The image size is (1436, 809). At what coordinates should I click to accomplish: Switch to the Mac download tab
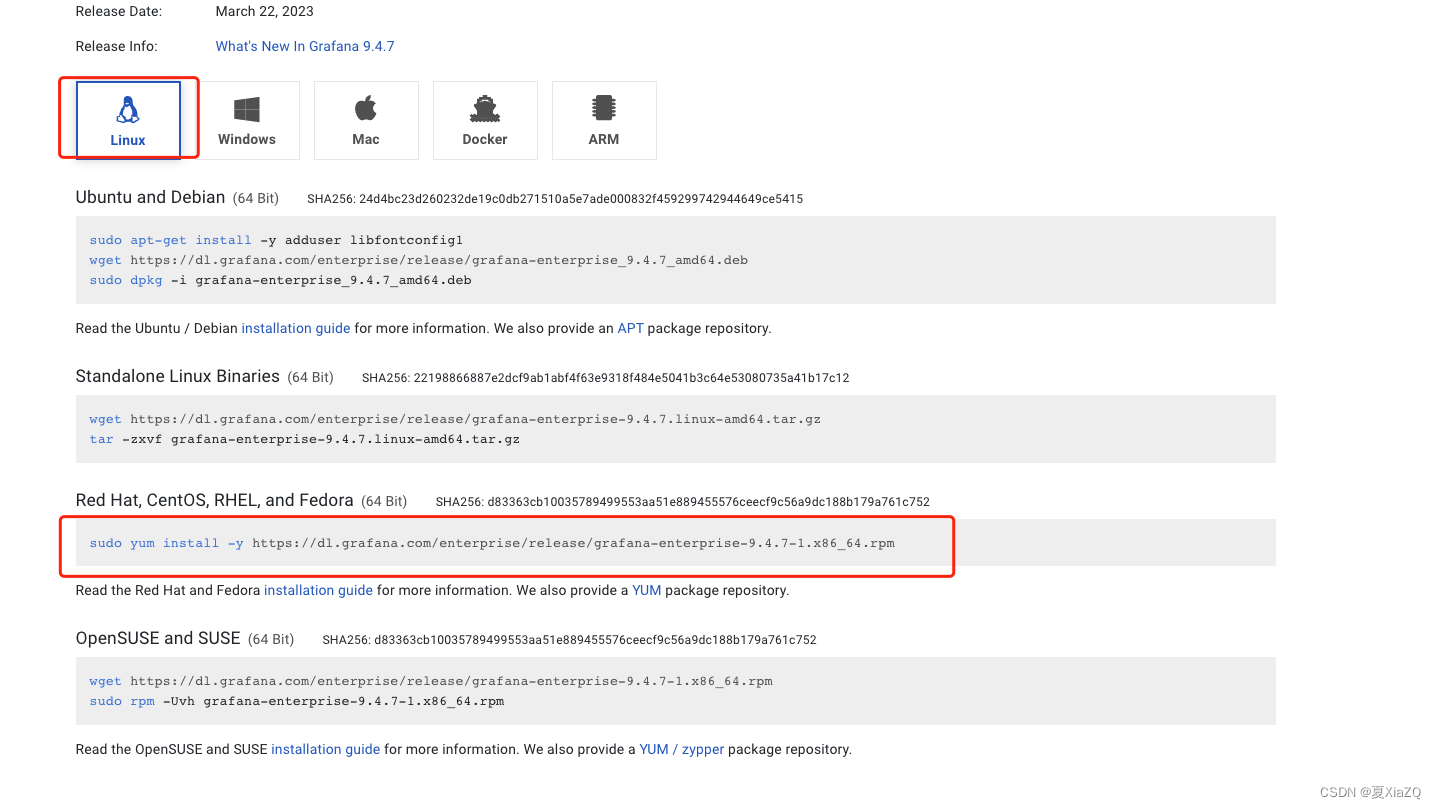tap(366, 120)
